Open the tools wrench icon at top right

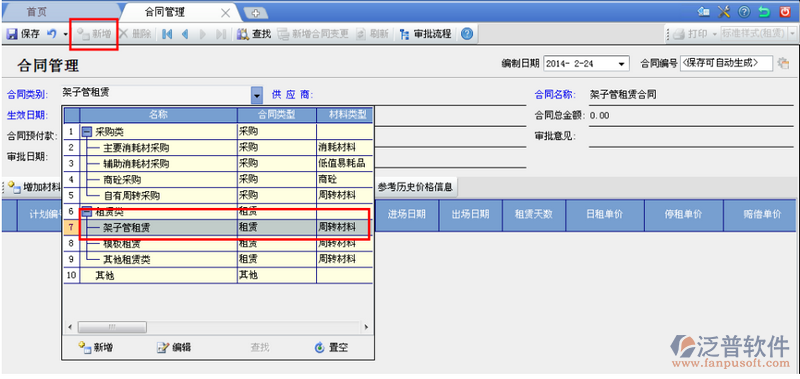click(723, 11)
